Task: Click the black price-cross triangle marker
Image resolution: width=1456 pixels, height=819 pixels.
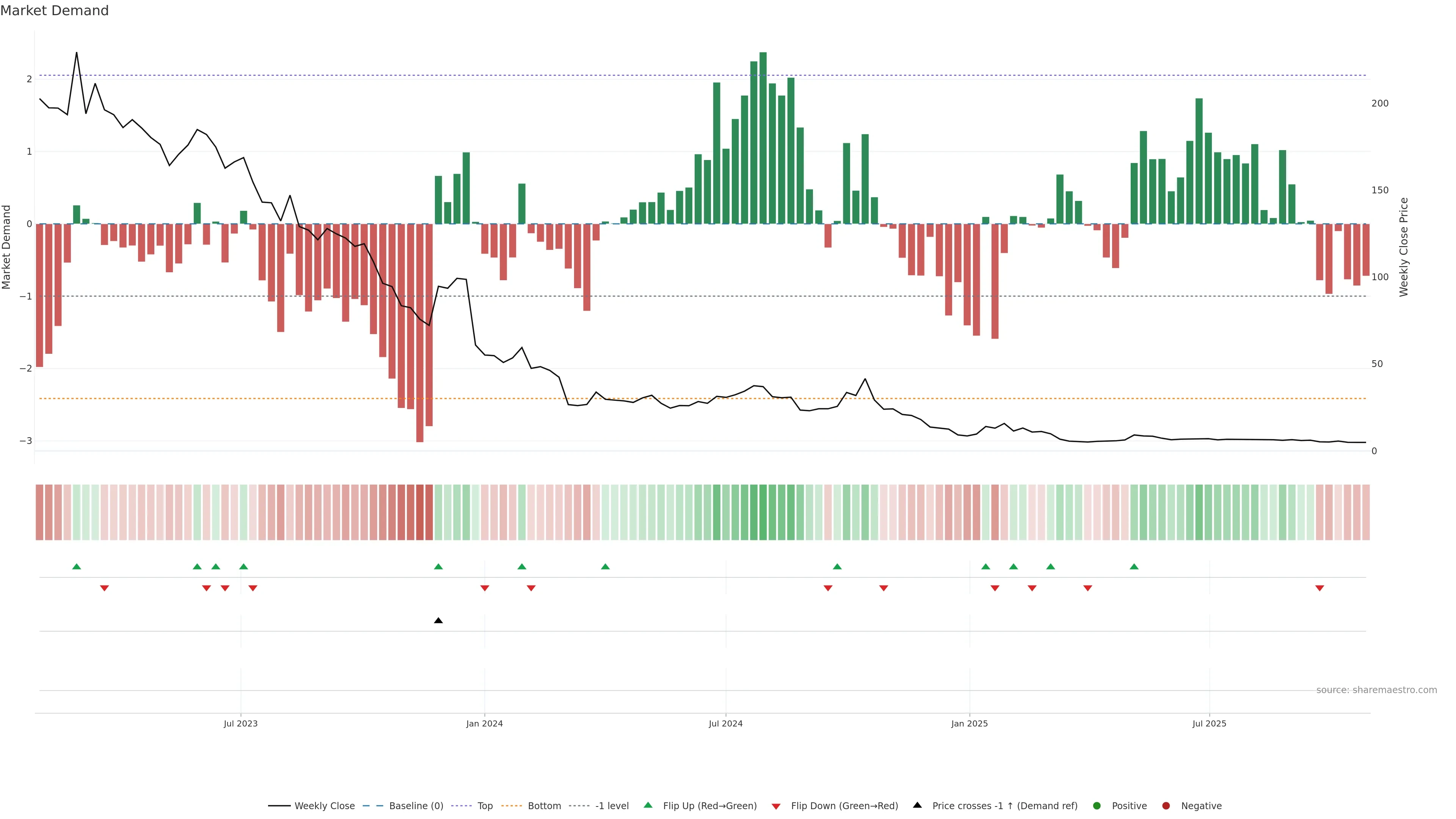Action: pos(438,621)
